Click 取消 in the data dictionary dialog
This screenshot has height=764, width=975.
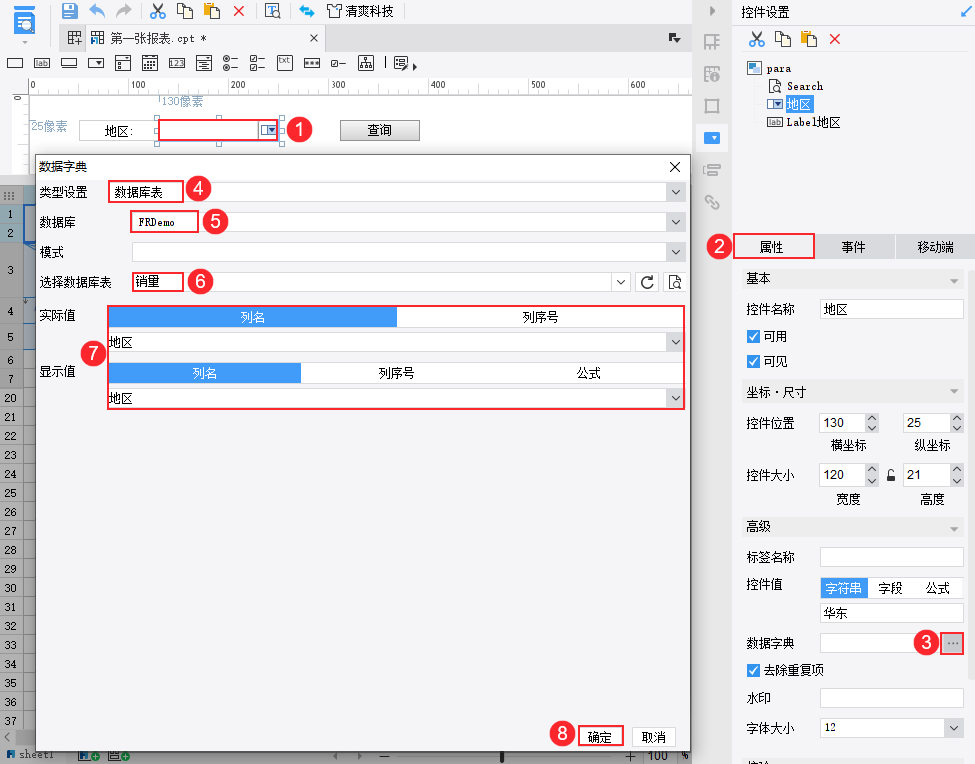coord(654,737)
